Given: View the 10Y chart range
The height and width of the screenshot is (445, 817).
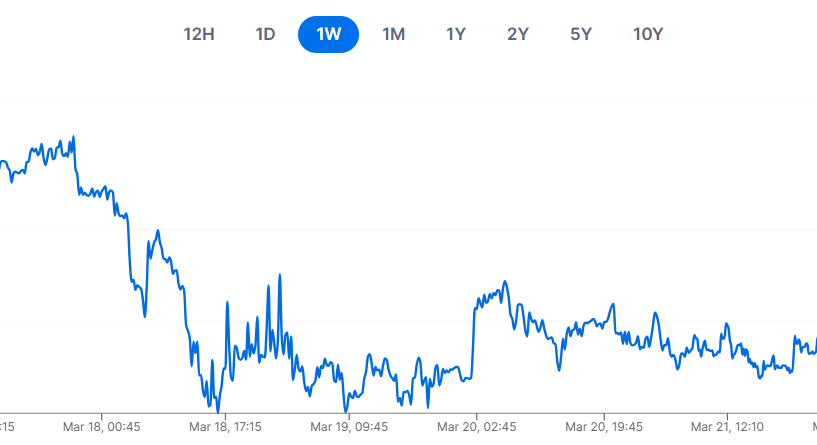Looking at the screenshot, I should point(648,34).
